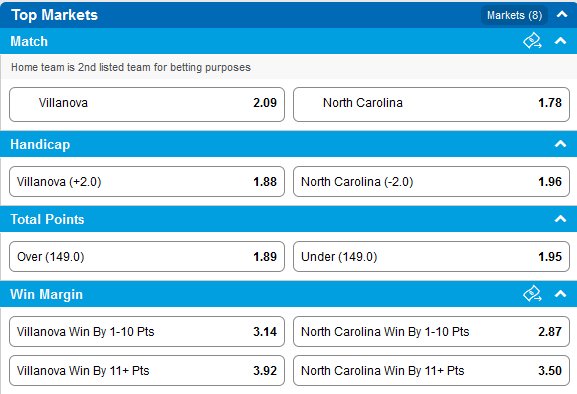This screenshot has width=577, height=394.
Task: Collapse the Top Markets section
Action: [x=562, y=15]
